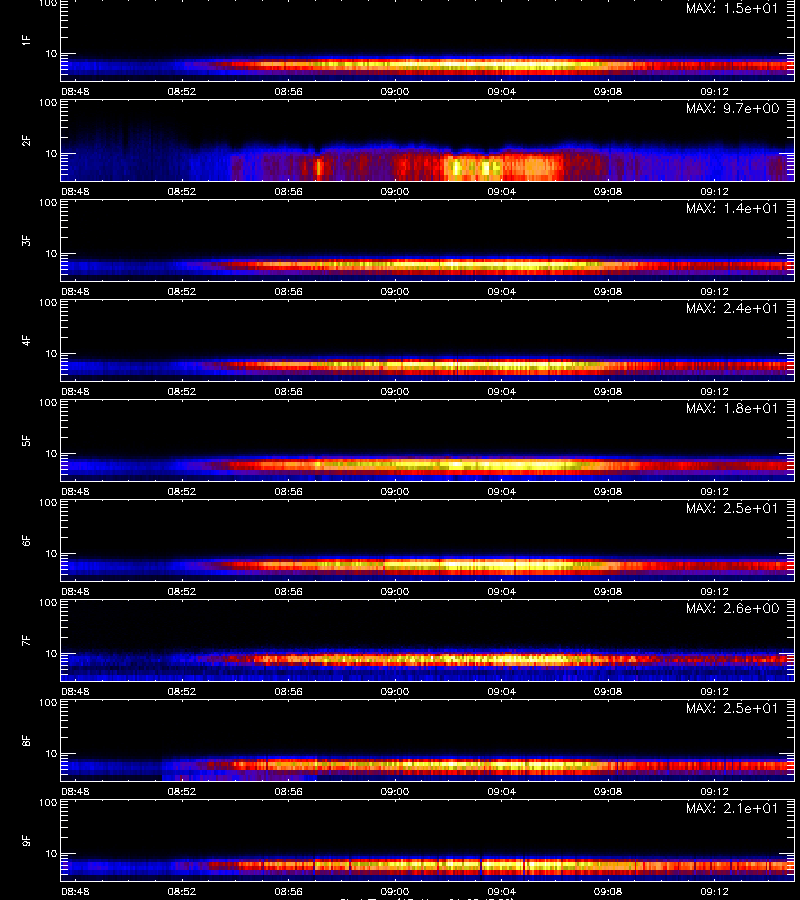
Task: Click the 3F panel axis label
Action: 26,240
